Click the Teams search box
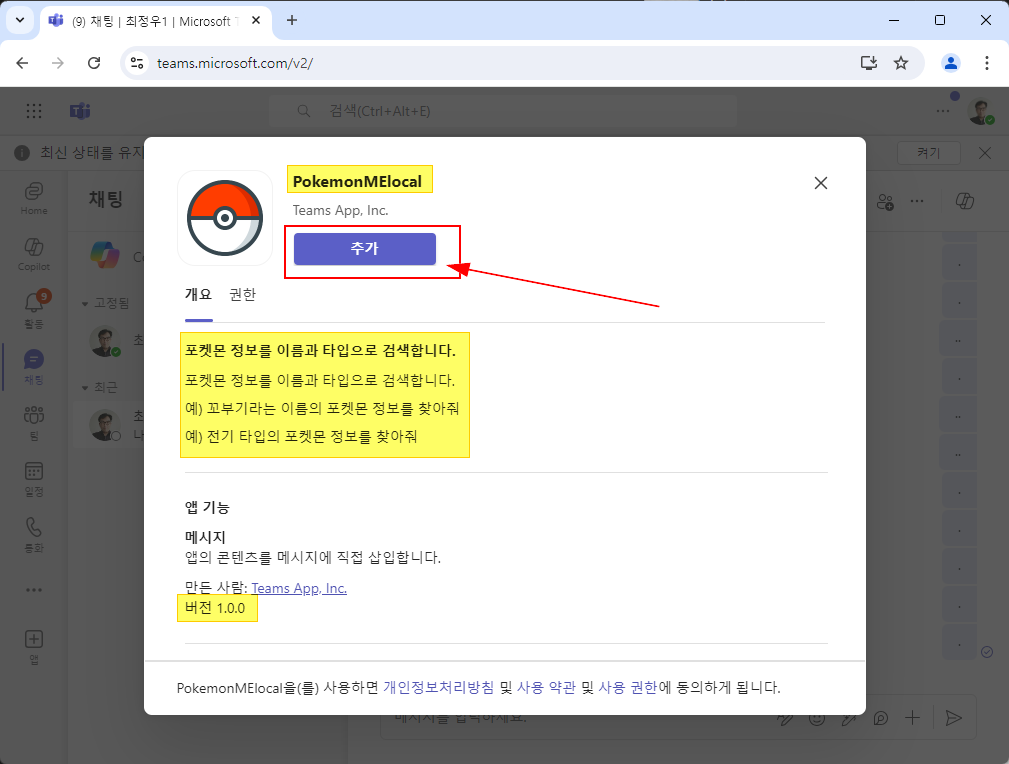Screen dimensions: 1009x764 [x=503, y=111]
